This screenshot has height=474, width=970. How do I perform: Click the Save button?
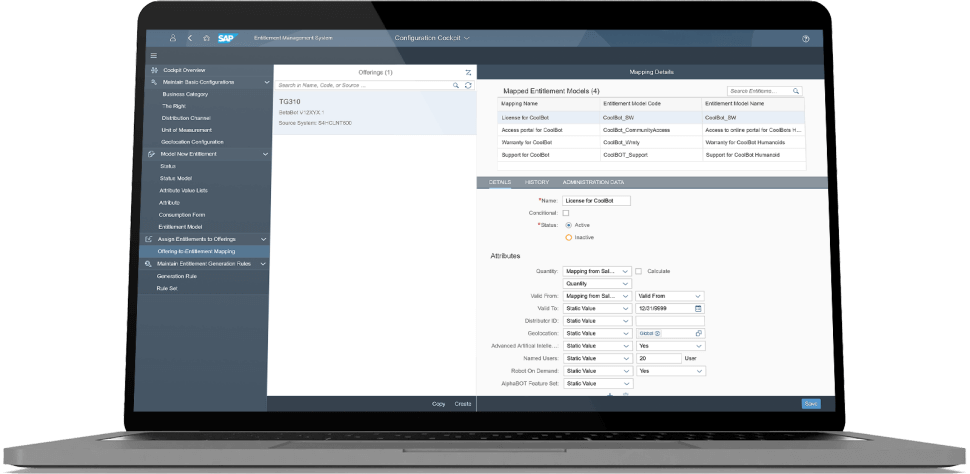click(x=811, y=403)
